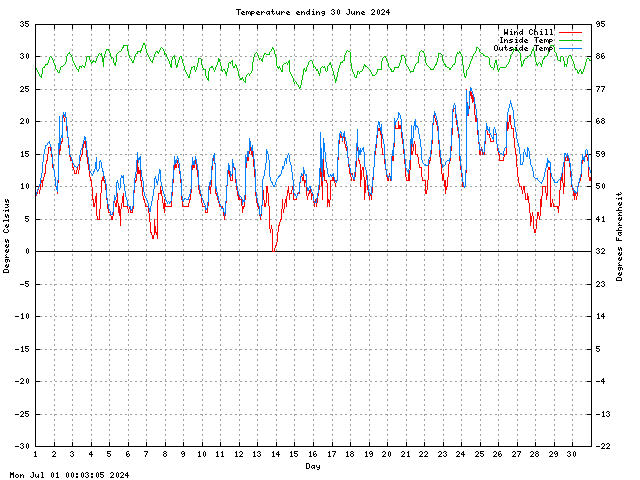Click day 24 on the x-axis
Screen dimensions: 640x480
[x=461, y=454]
